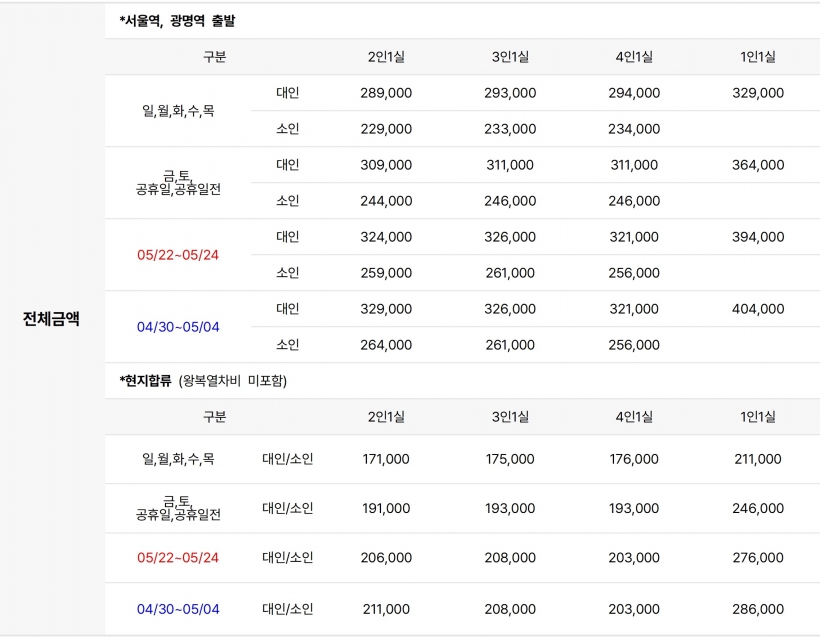Click the 171,000 local-join price
This screenshot has width=820, height=639.
(386, 459)
